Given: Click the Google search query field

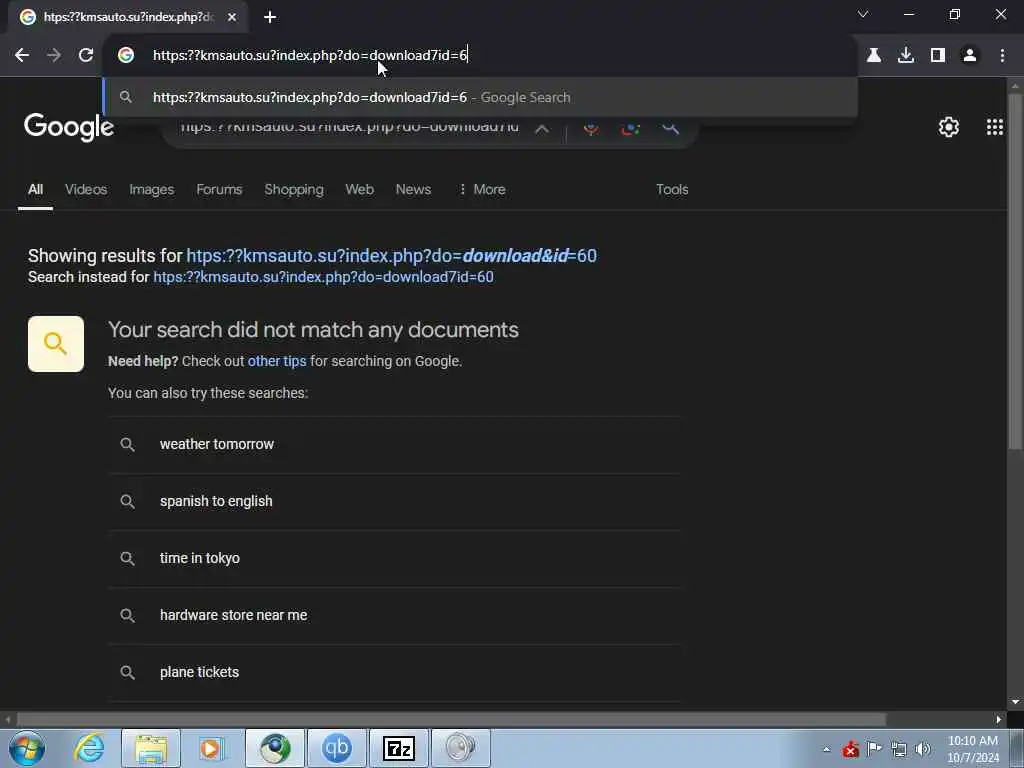Looking at the screenshot, I should [x=349, y=127].
